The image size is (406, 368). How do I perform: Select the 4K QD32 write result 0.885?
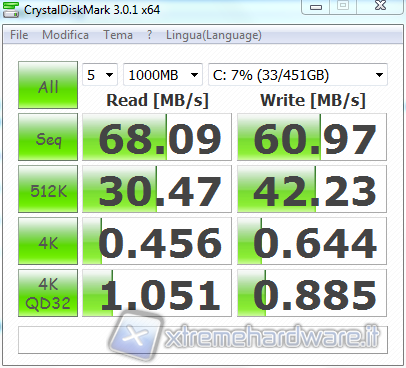(312, 293)
